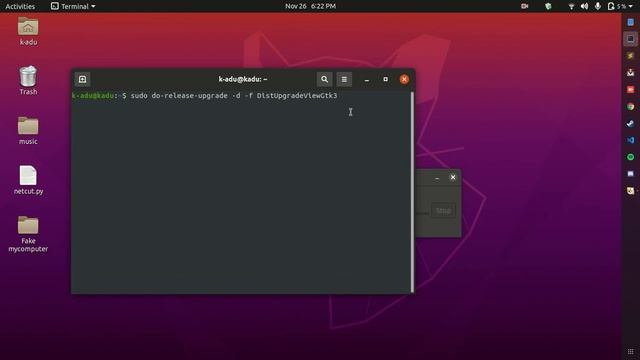Image resolution: width=640 pixels, height=360 pixels.
Task: Show all applications grid
Action: click(x=631, y=351)
